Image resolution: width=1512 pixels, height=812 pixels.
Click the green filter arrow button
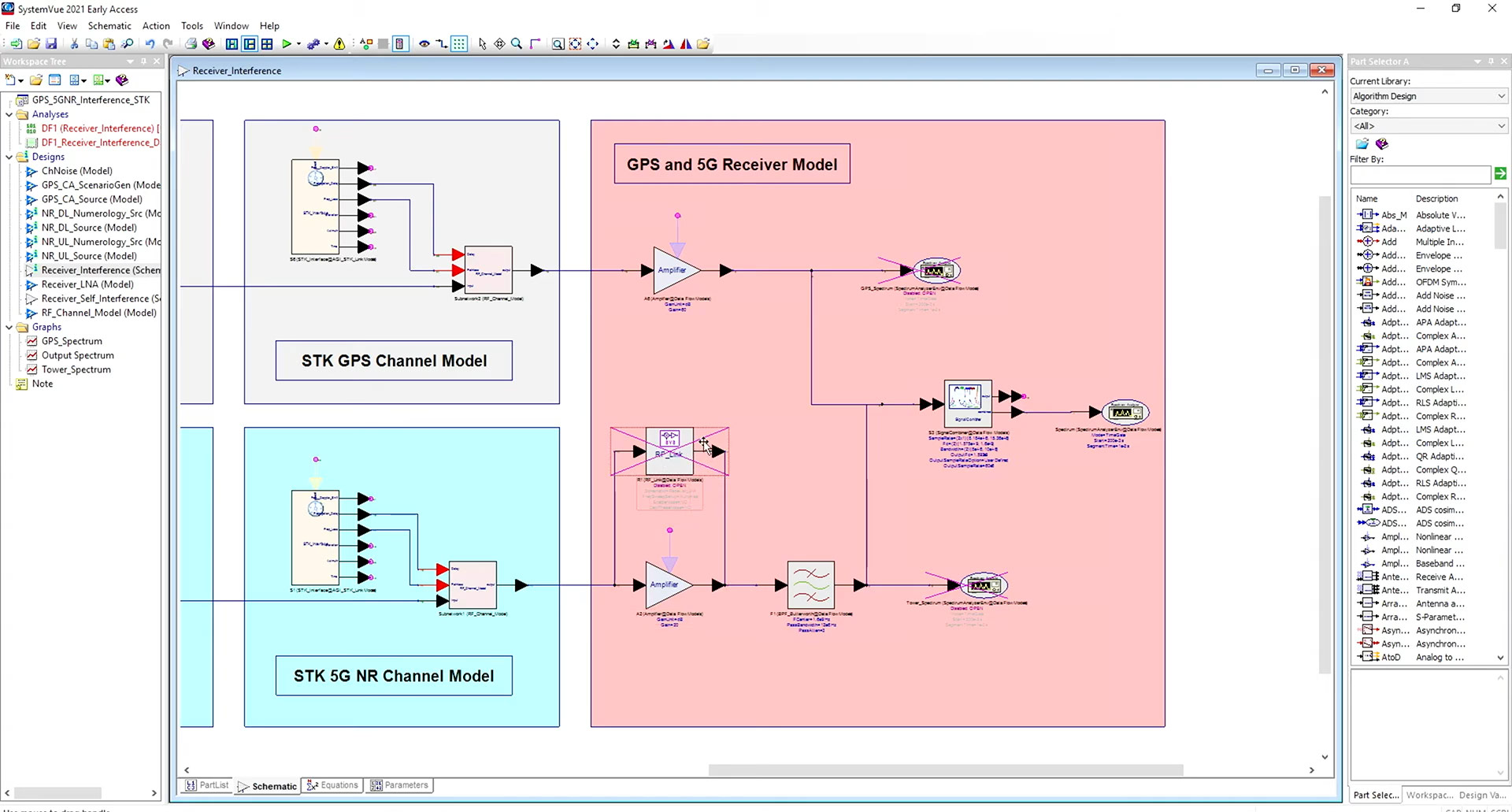click(1499, 174)
